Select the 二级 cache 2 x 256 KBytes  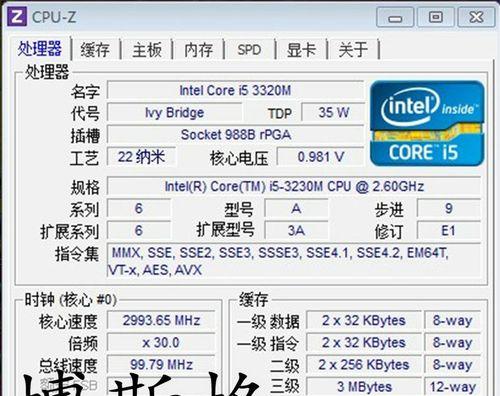pos(364,365)
